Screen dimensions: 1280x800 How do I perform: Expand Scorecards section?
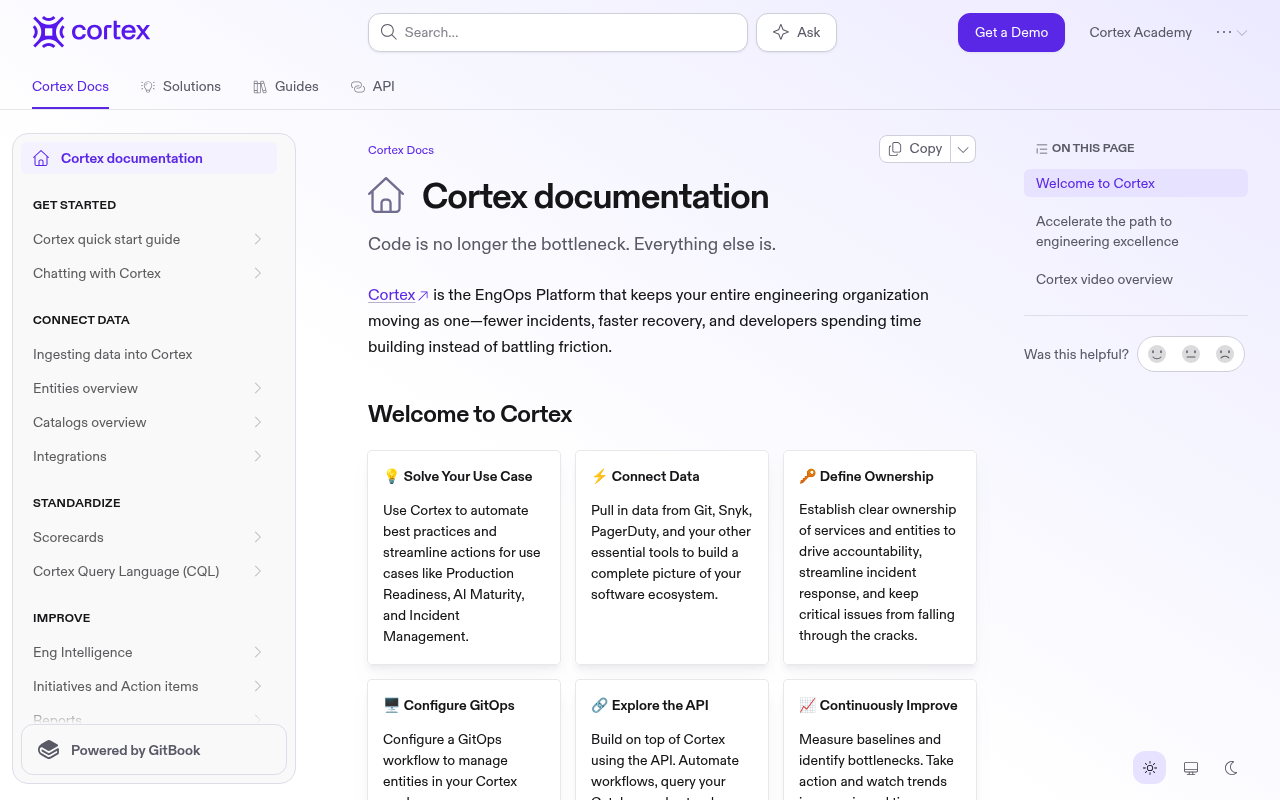pos(258,537)
